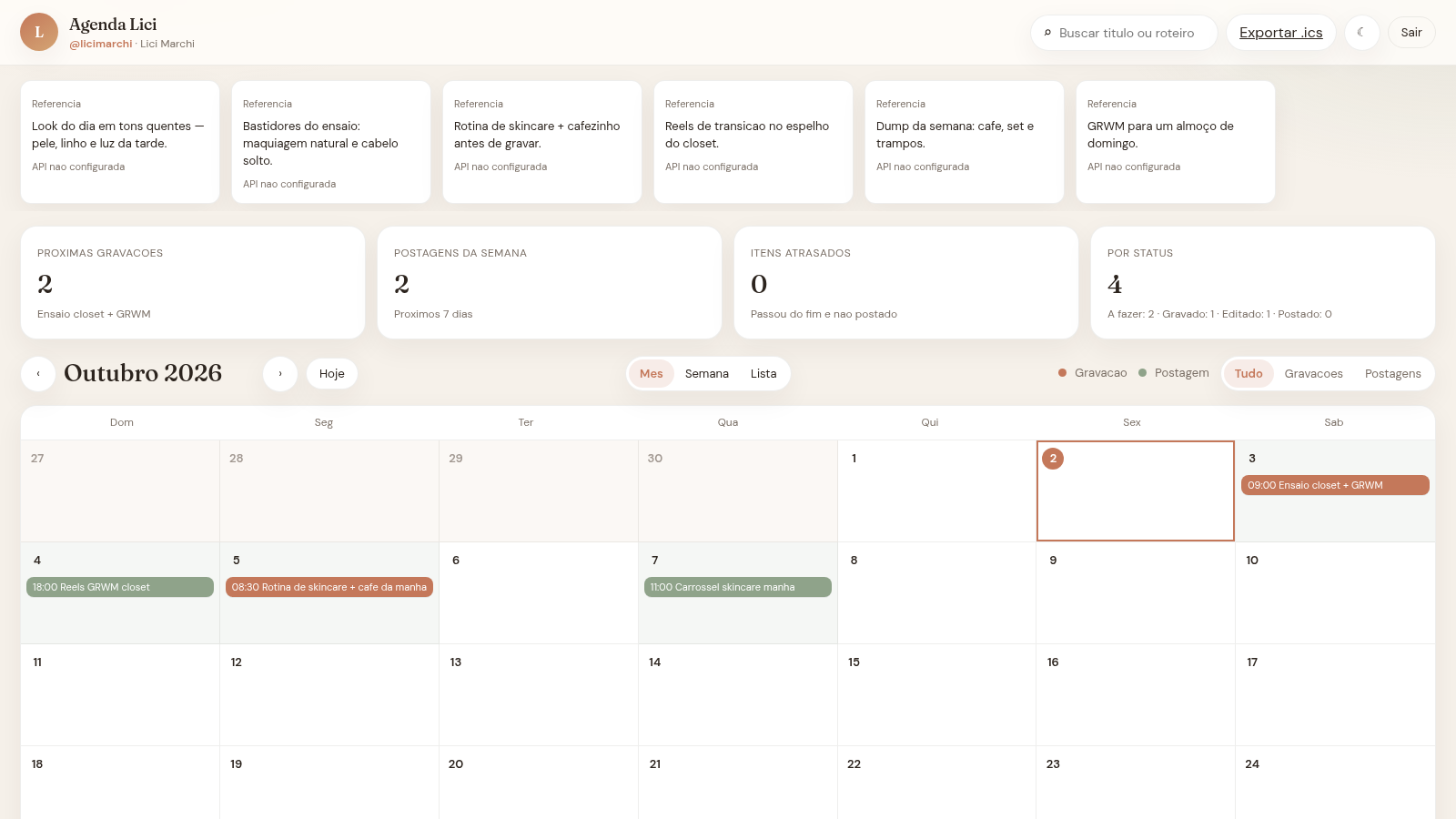This screenshot has height=819, width=1456.
Task: Go to next month arrow
Action: [x=280, y=374]
